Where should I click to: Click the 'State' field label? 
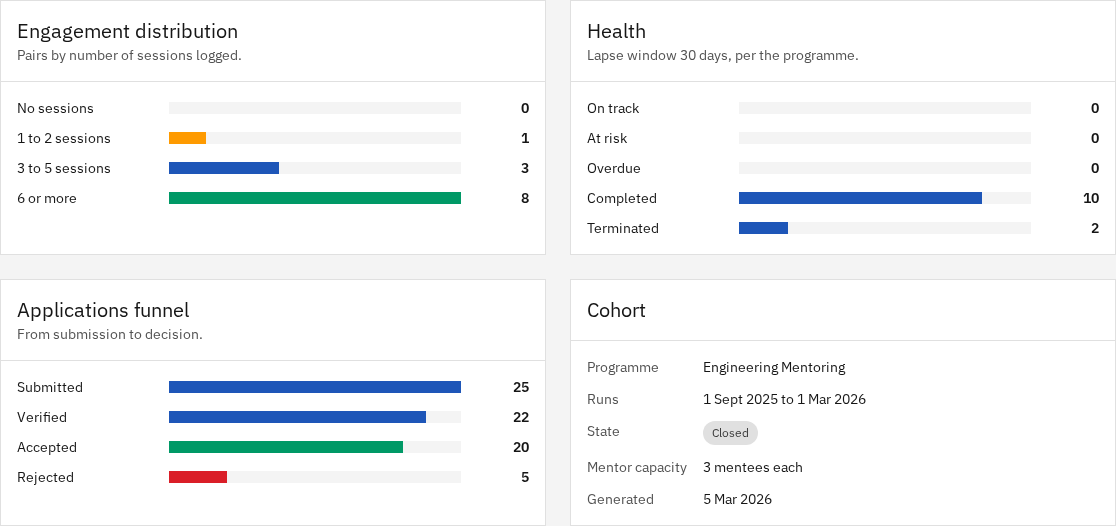(x=604, y=431)
